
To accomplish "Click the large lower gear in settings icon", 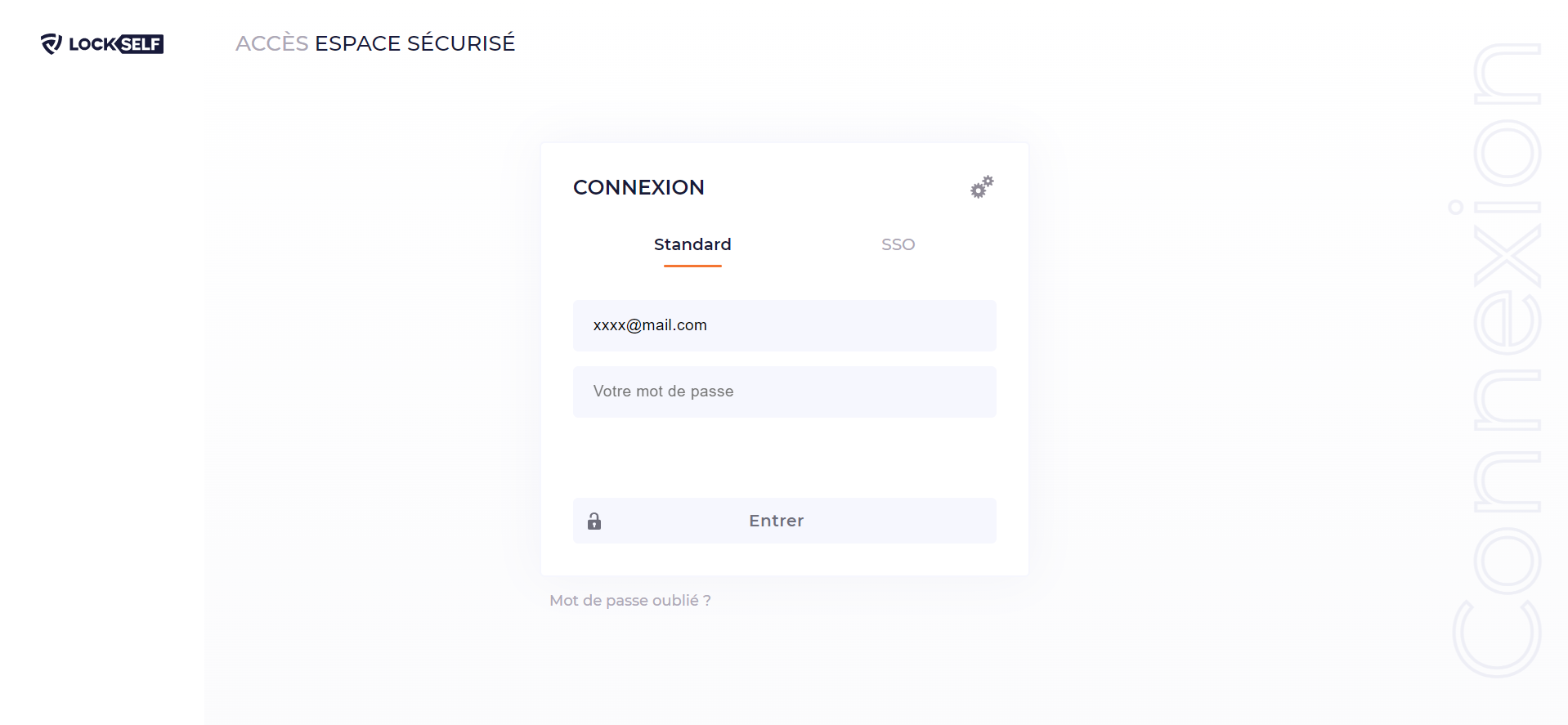I will (x=978, y=191).
